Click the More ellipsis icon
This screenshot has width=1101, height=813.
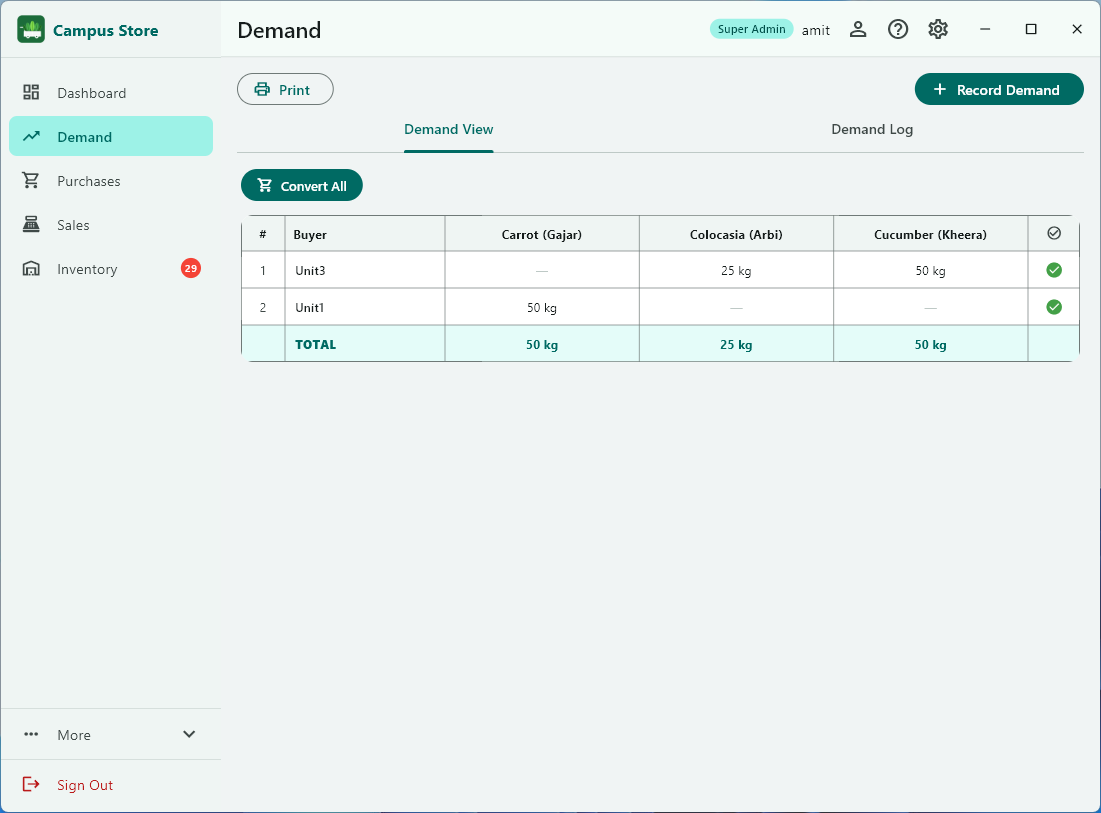(x=31, y=734)
